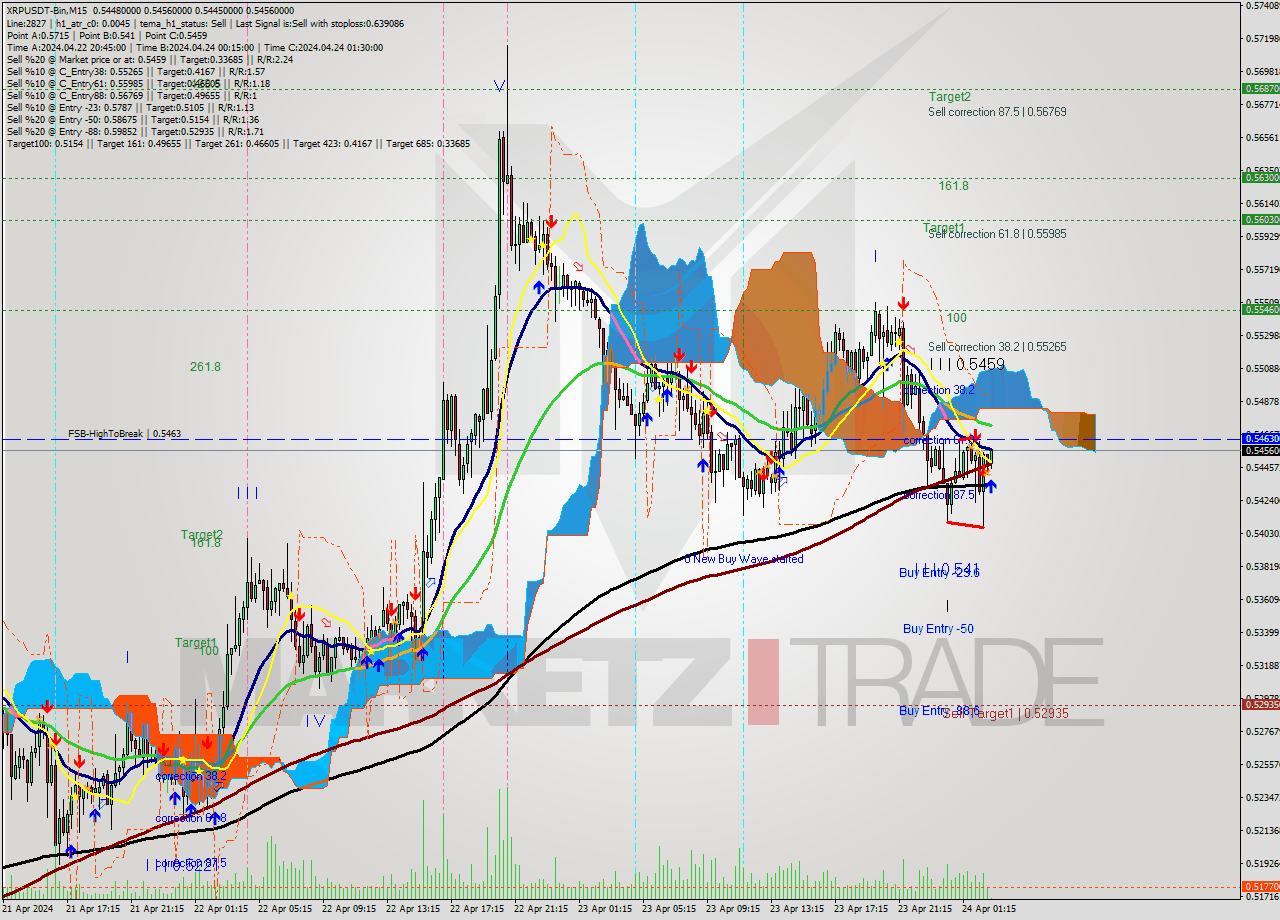Click the '23 Apr 09:15' time axis label
The image size is (1280, 920).
pos(733,909)
